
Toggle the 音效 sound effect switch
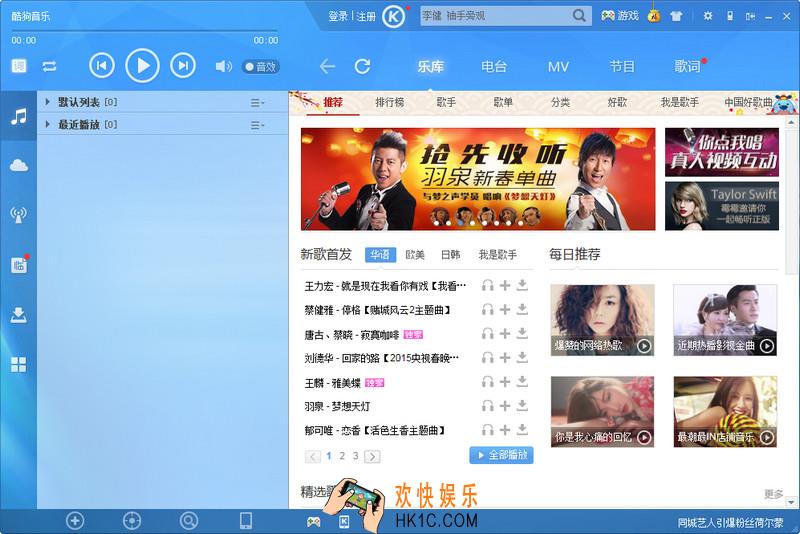click(x=261, y=67)
